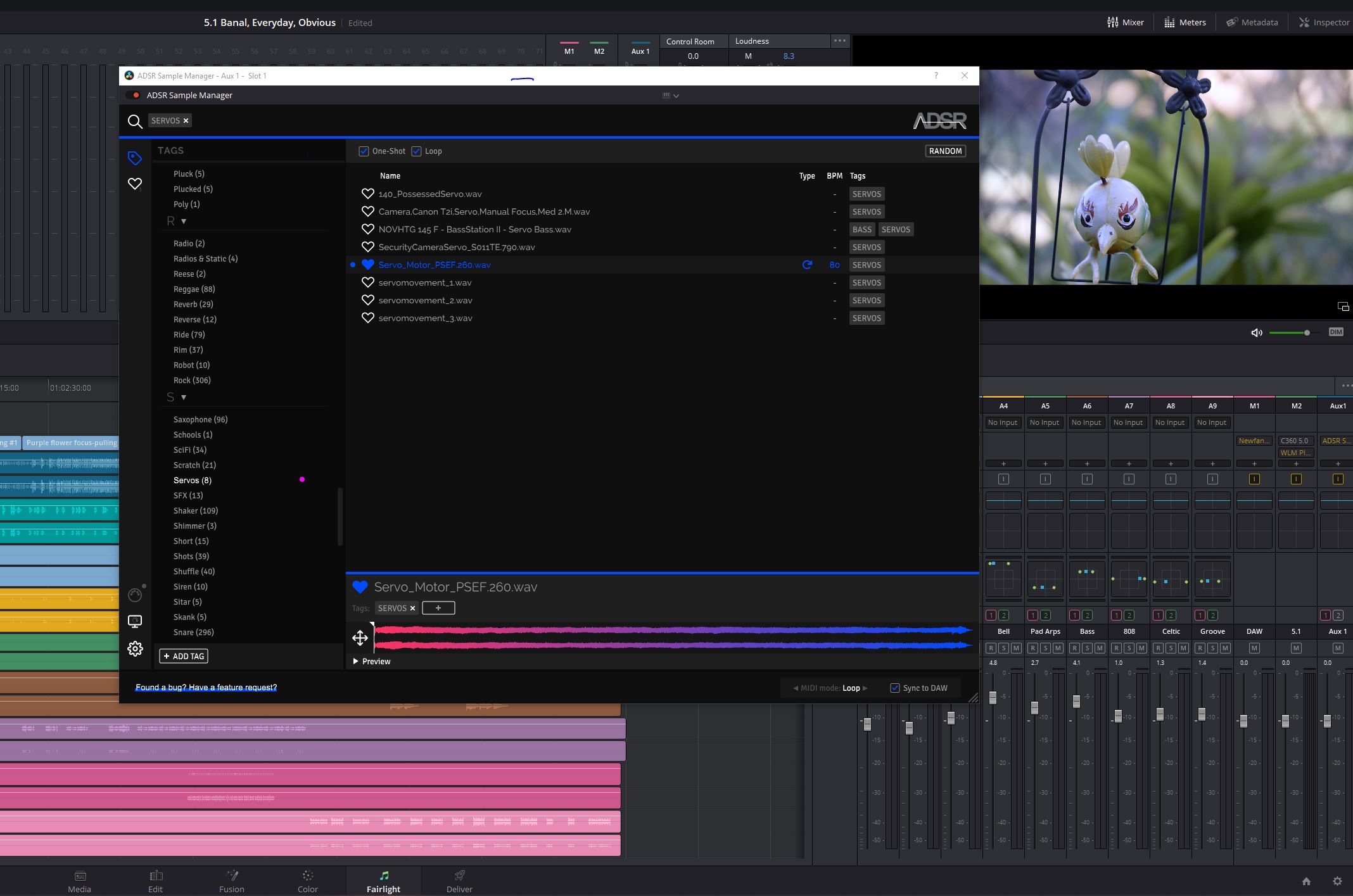The height and width of the screenshot is (896, 1353).
Task: Open the ADSR preset dropdown chevron
Action: 676,96
